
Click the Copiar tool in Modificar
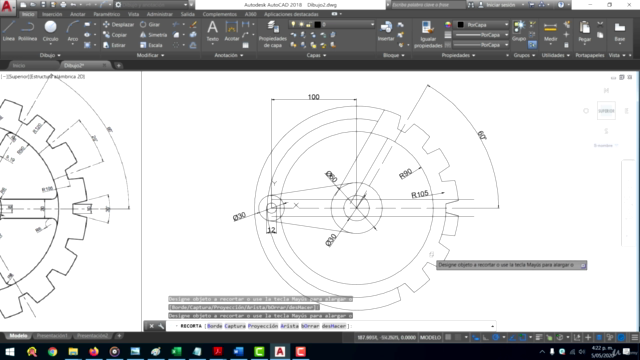coord(115,35)
